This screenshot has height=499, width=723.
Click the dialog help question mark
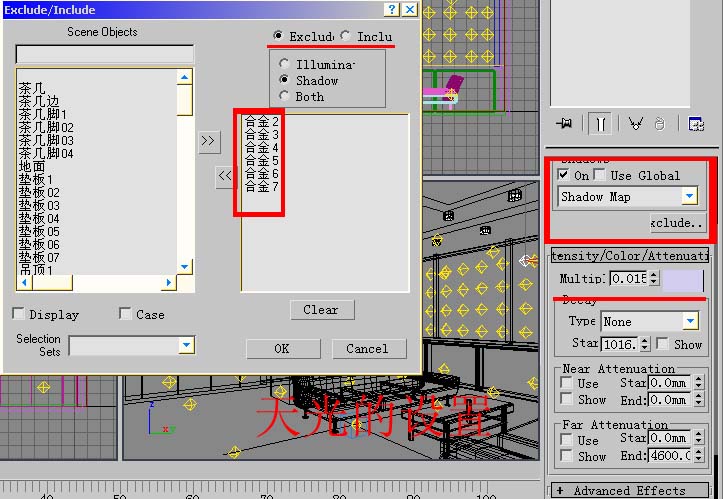point(391,9)
